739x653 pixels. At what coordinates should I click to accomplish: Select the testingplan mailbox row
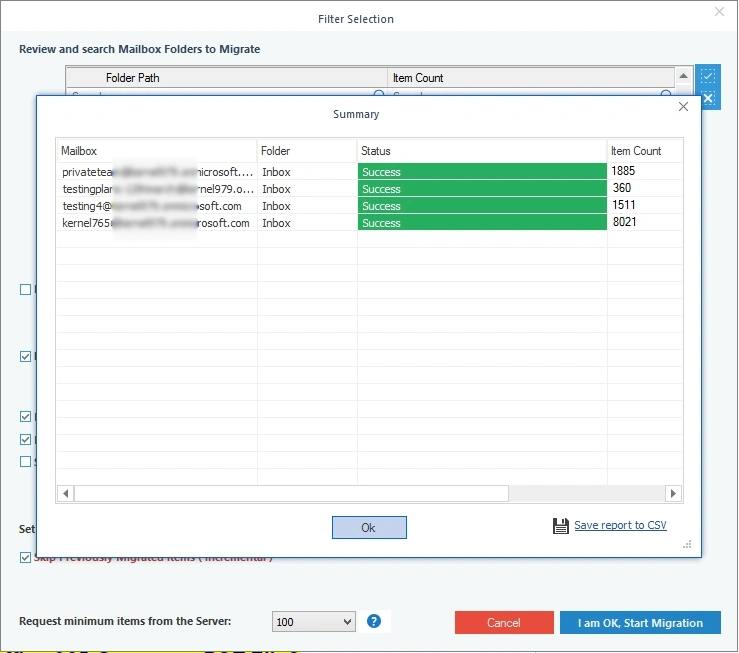(x=370, y=189)
